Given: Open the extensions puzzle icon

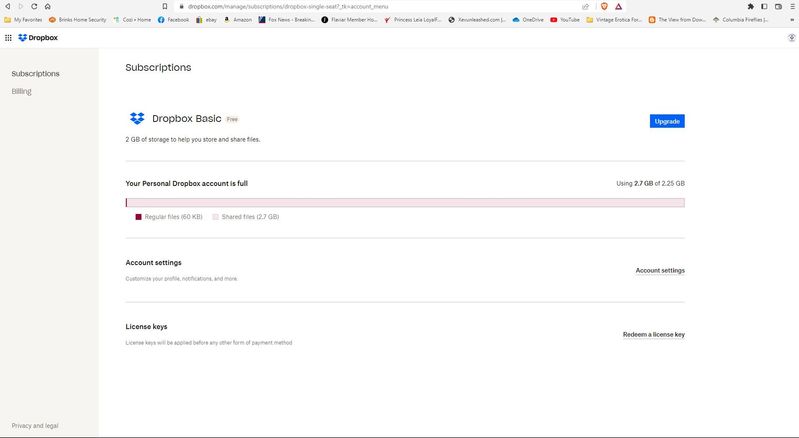Looking at the screenshot, I should coord(751,7).
